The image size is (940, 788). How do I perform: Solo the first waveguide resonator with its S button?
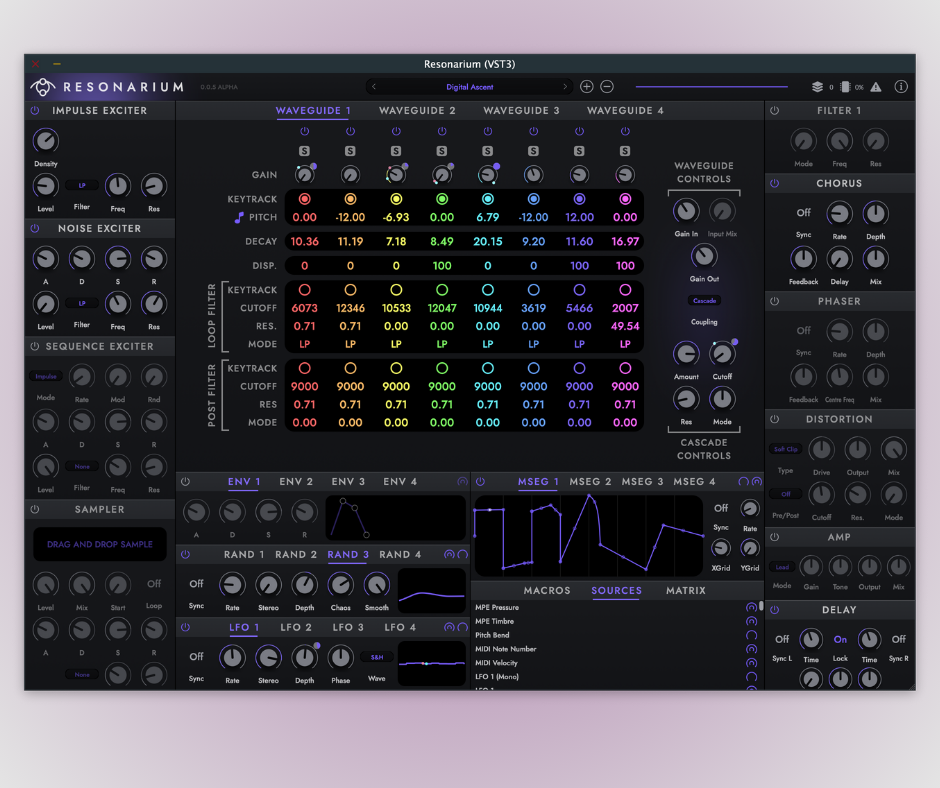(304, 150)
